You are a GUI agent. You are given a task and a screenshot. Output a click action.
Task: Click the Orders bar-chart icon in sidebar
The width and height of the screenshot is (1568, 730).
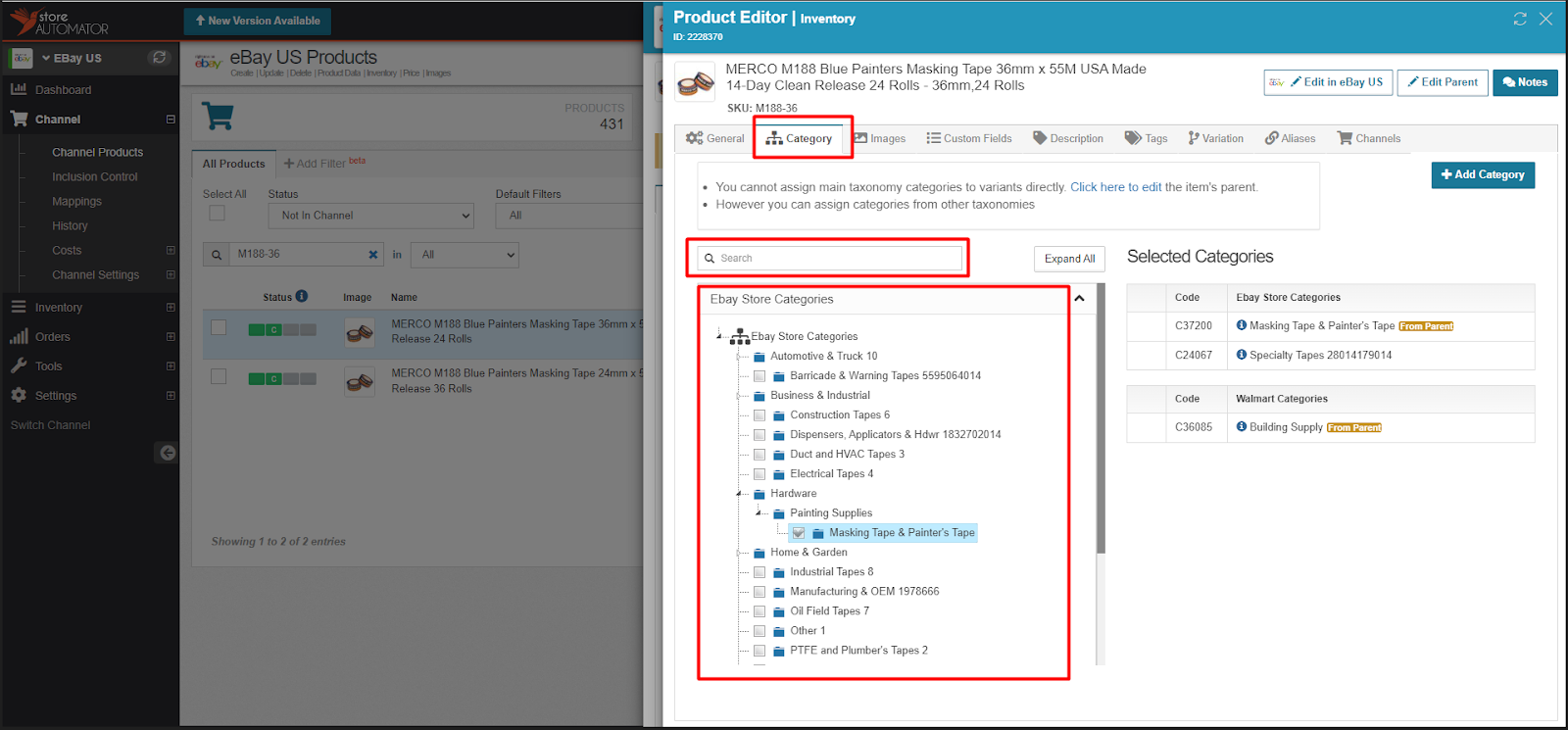[x=19, y=336]
